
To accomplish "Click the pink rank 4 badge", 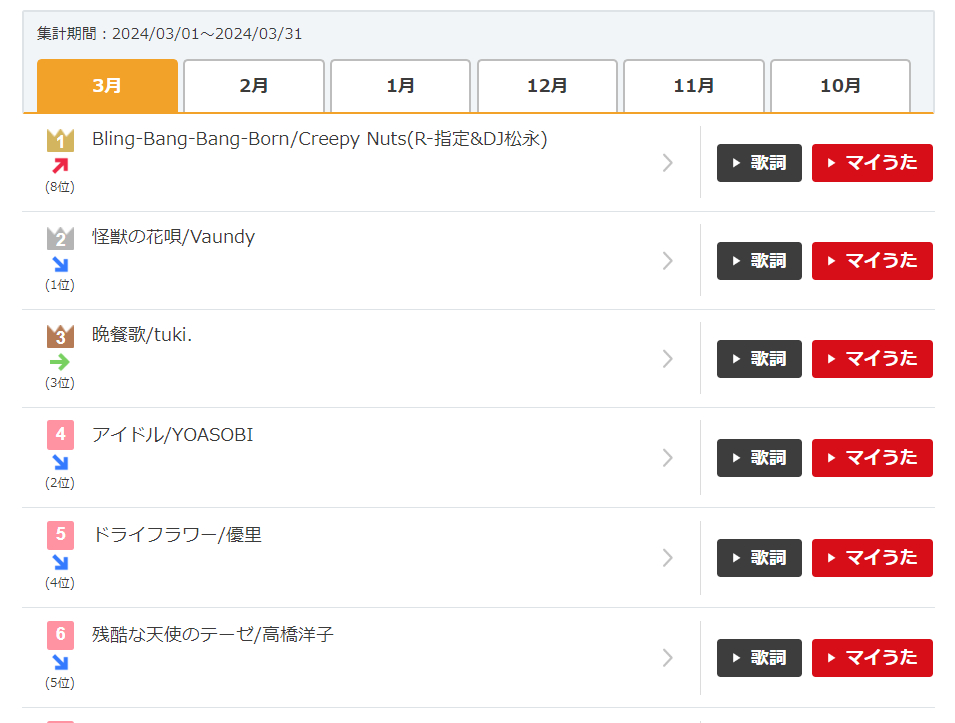I will pyautogui.click(x=60, y=434).
